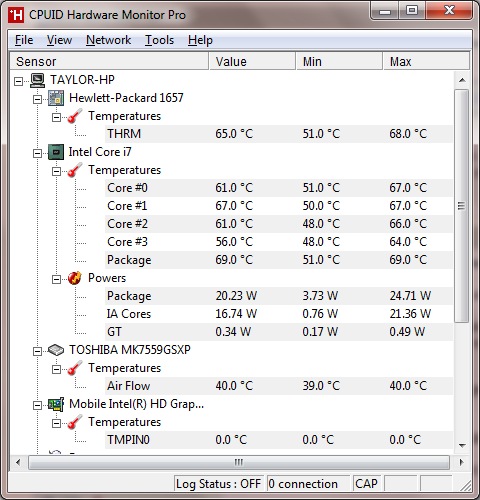
Task: Collapse Temperatures under TOSHIBA MK7559GSXP
Action: point(57,369)
